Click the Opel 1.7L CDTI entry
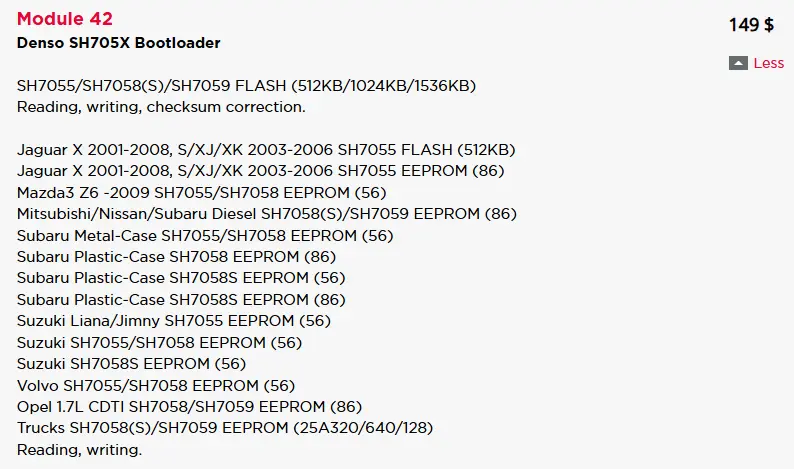 click(x=189, y=407)
